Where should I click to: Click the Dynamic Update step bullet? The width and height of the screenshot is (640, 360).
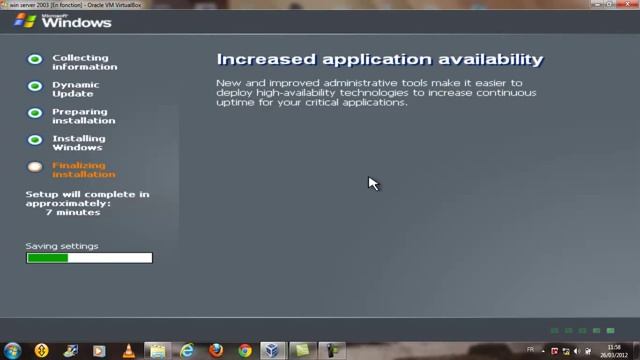pos(35,86)
